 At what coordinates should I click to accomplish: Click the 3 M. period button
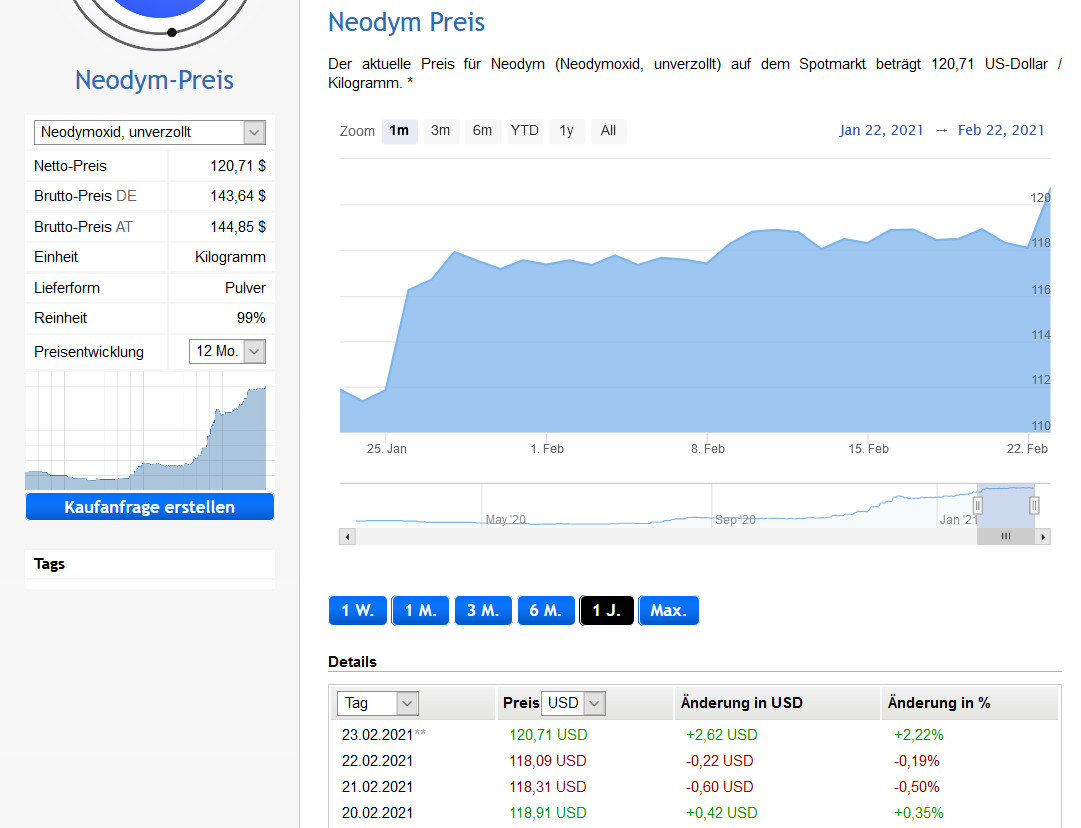(483, 611)
